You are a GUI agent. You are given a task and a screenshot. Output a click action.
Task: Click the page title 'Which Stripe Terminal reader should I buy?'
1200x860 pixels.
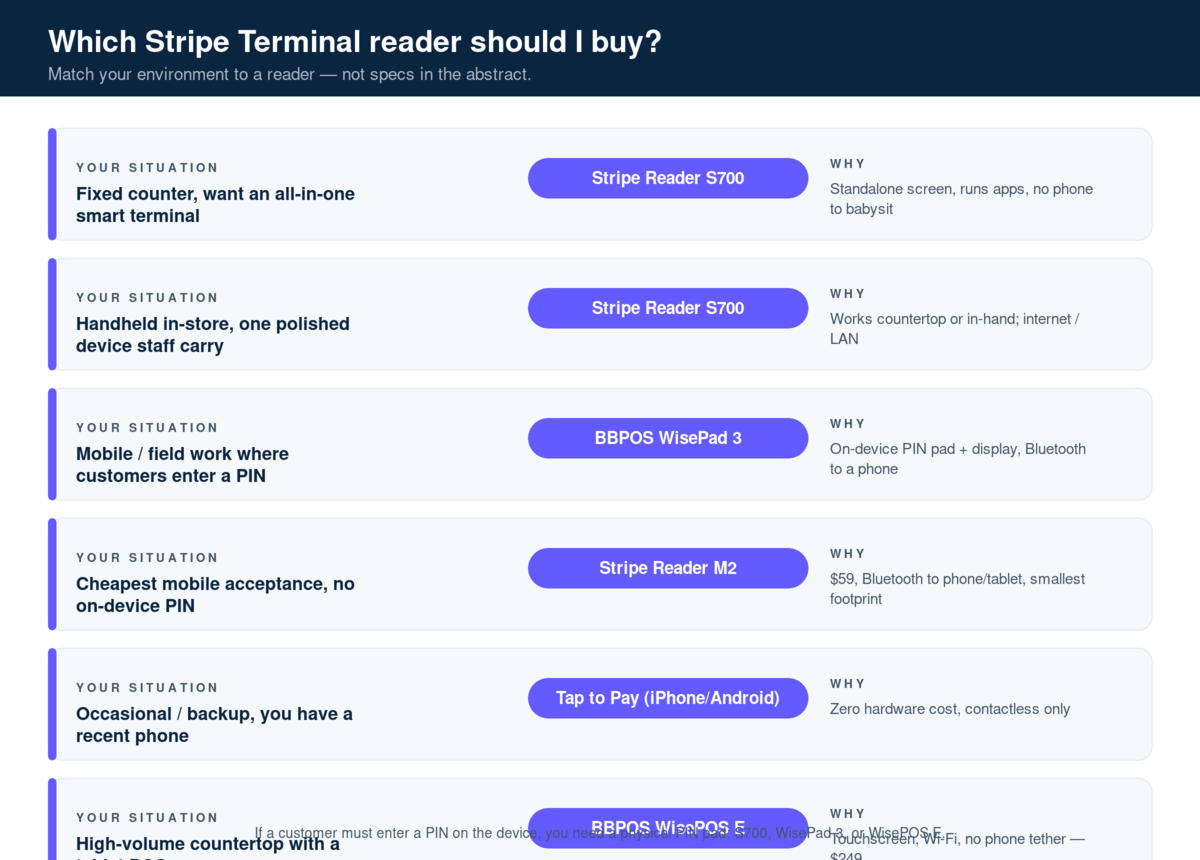[355, 42]
